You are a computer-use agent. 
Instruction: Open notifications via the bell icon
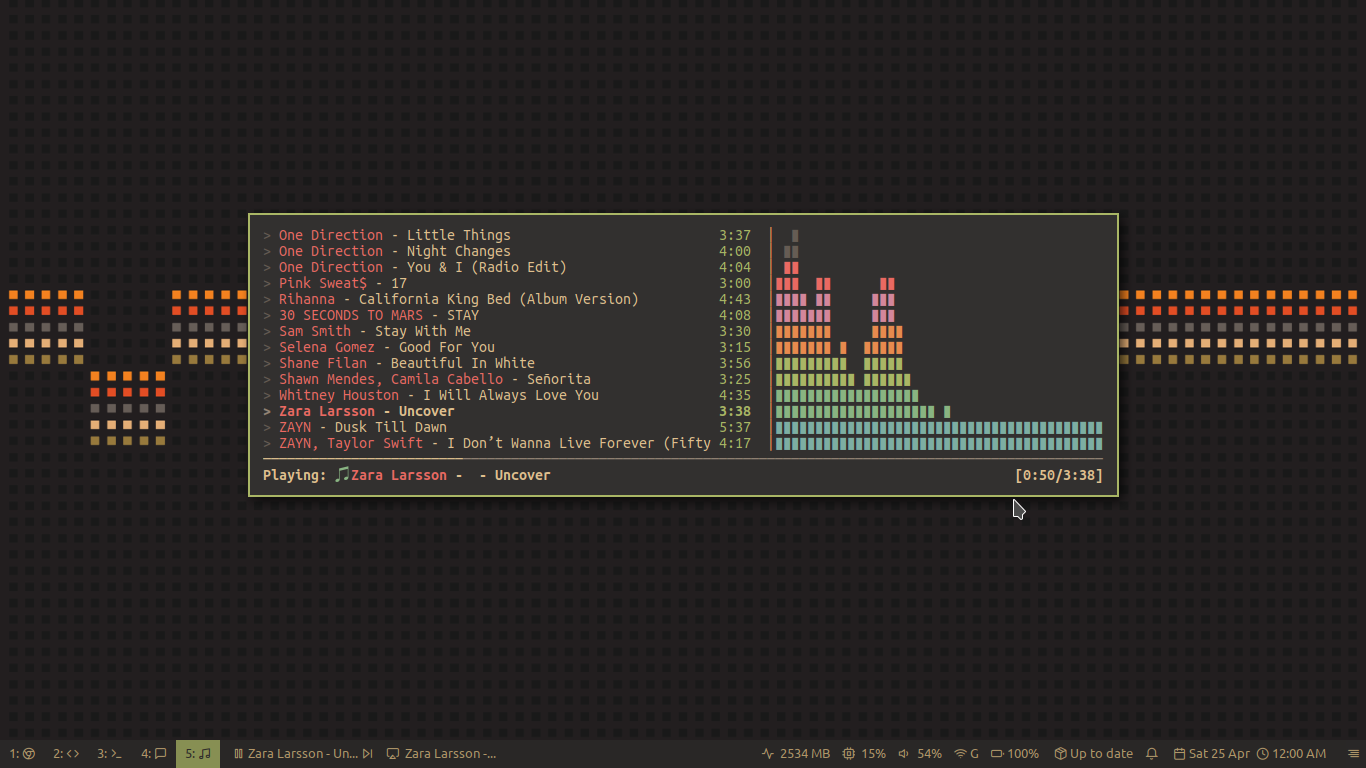(1151, 754)
